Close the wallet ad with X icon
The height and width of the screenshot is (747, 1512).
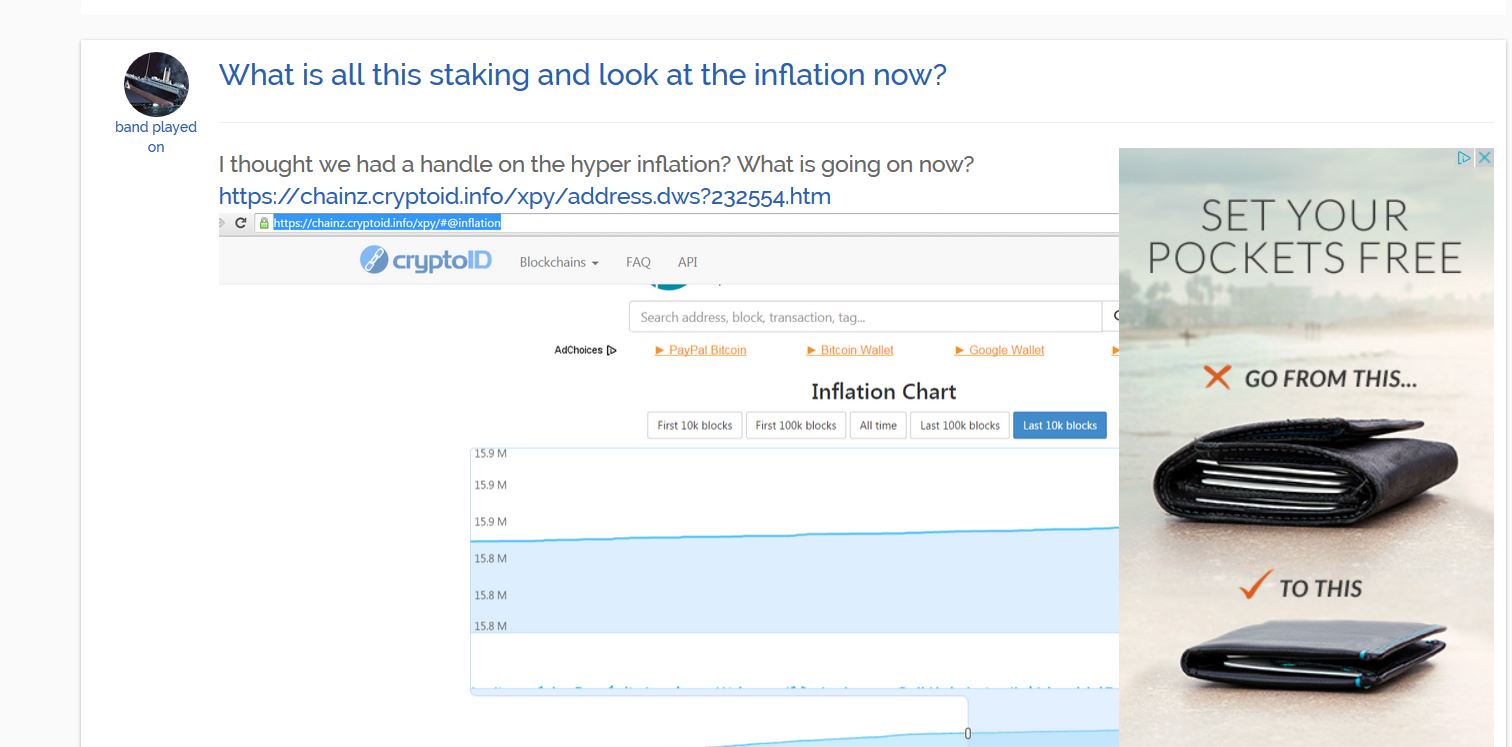click(x=1485, y=157)
